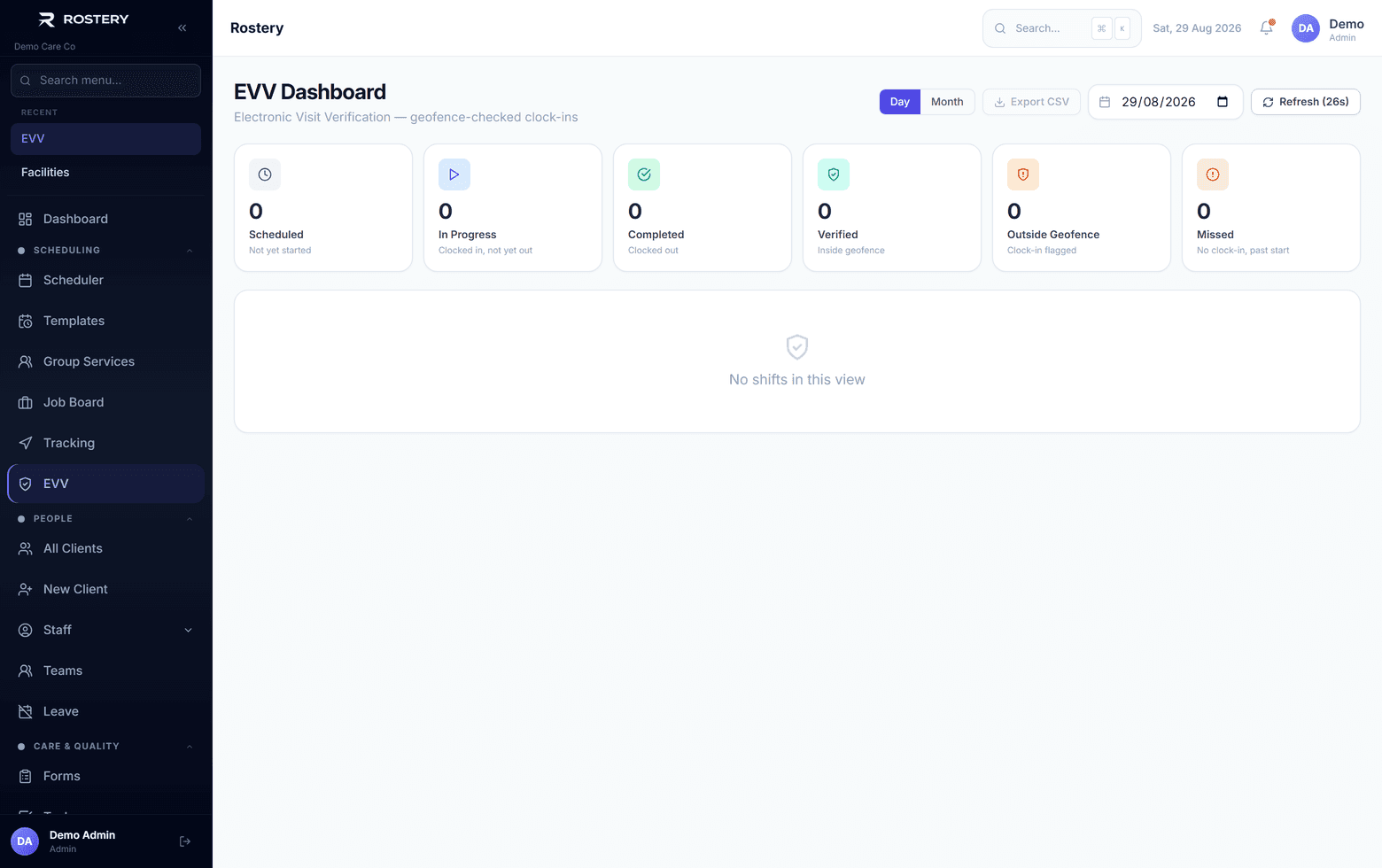Open Teams page

106,670
